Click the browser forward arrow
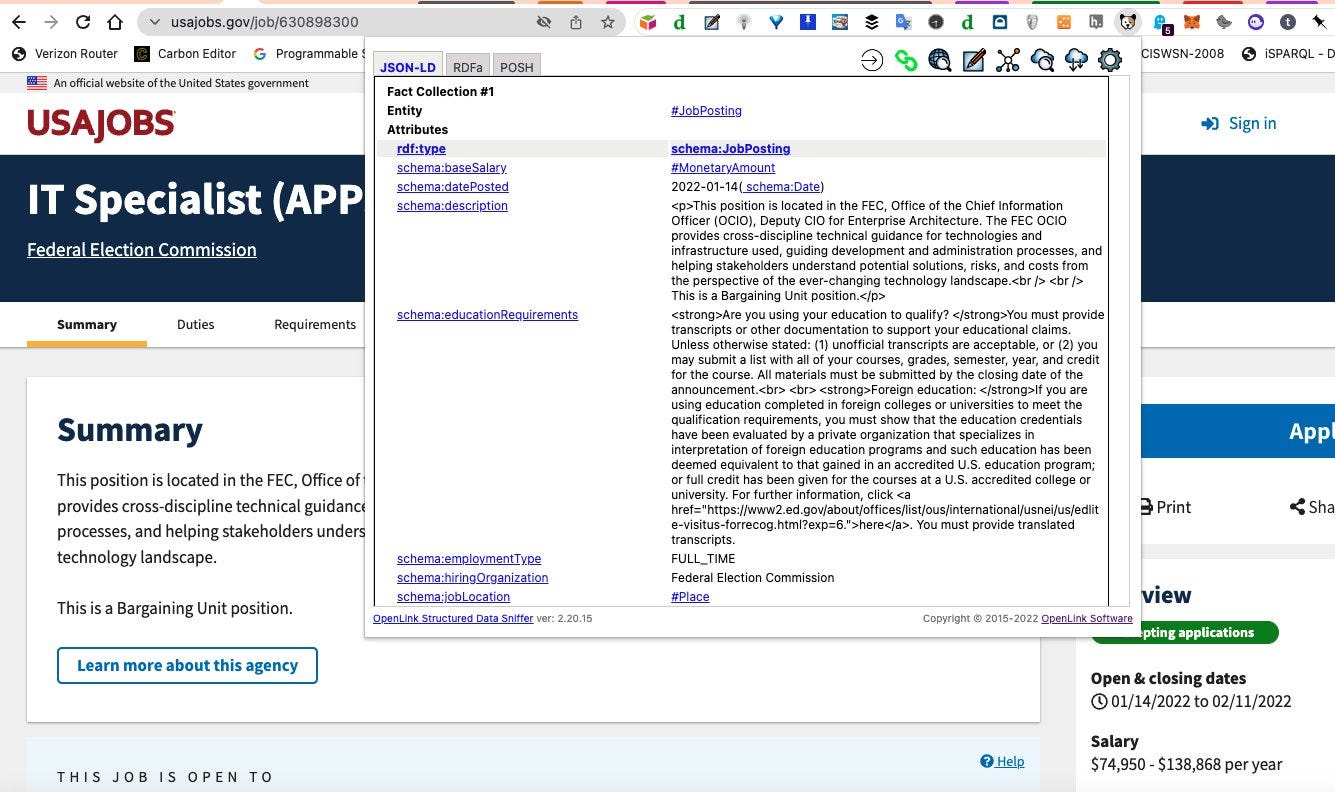The width and height of the screenshot is (1335, 792). click(51, 22)
